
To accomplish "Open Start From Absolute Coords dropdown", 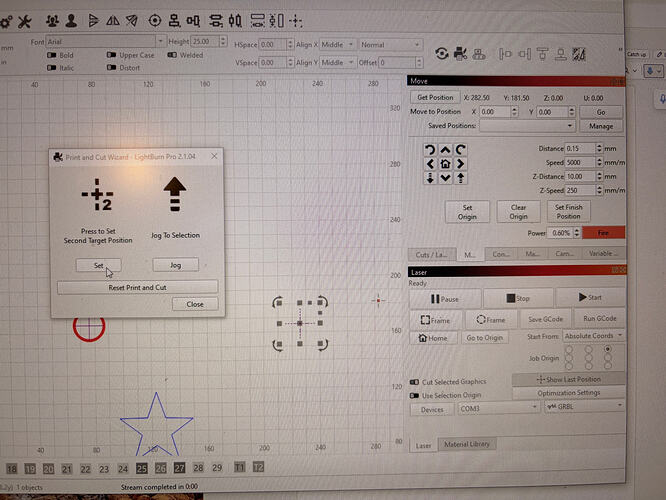I will 593,336.
